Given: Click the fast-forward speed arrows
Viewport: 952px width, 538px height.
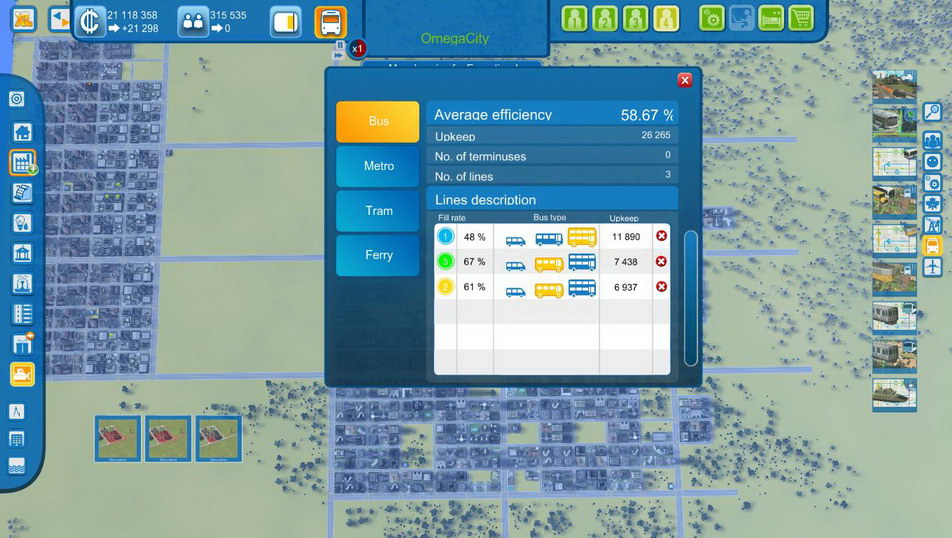Looking at the screenshot, I should (339, 55).
